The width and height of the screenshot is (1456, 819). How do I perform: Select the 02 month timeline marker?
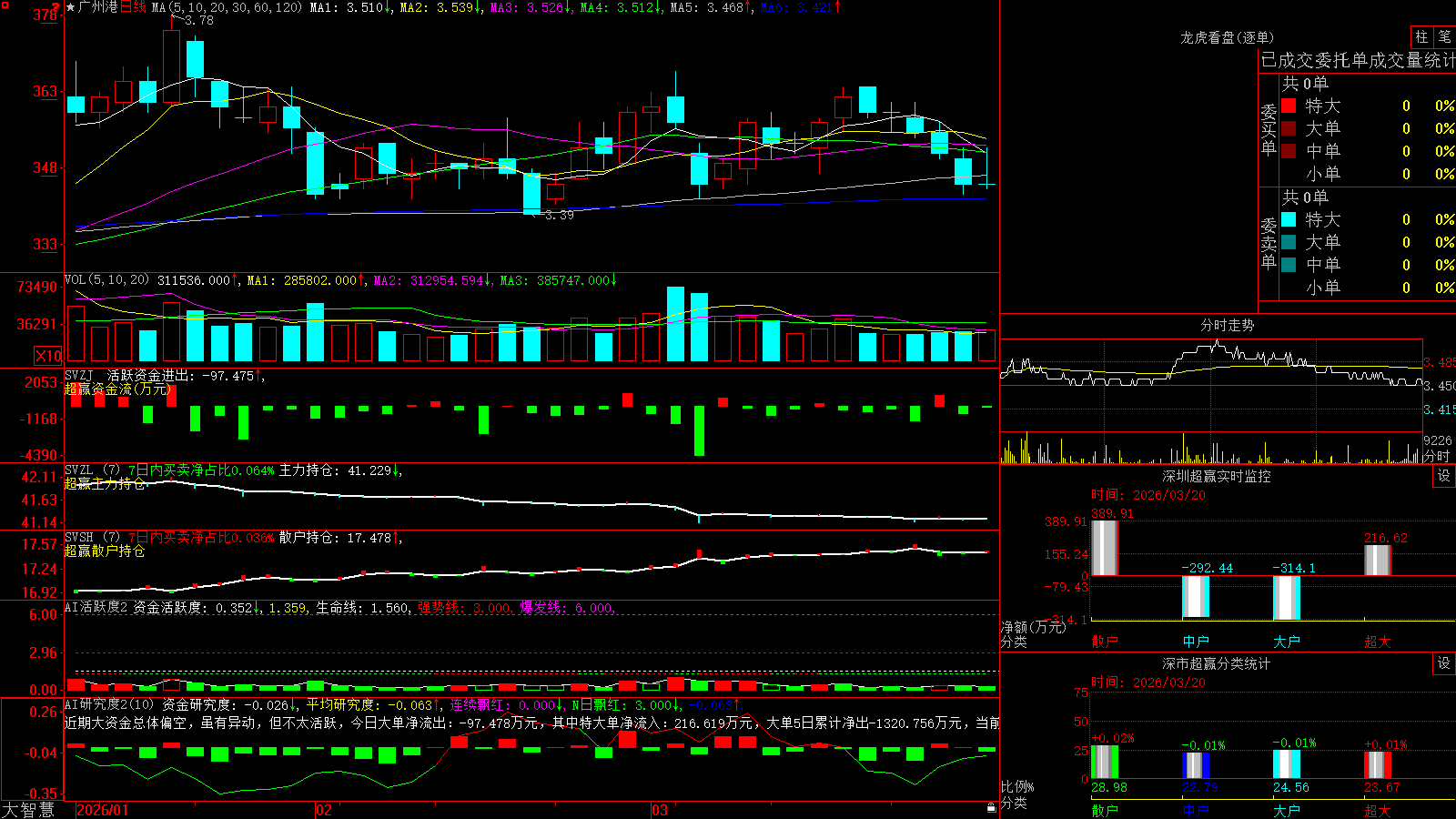point(323,810)
